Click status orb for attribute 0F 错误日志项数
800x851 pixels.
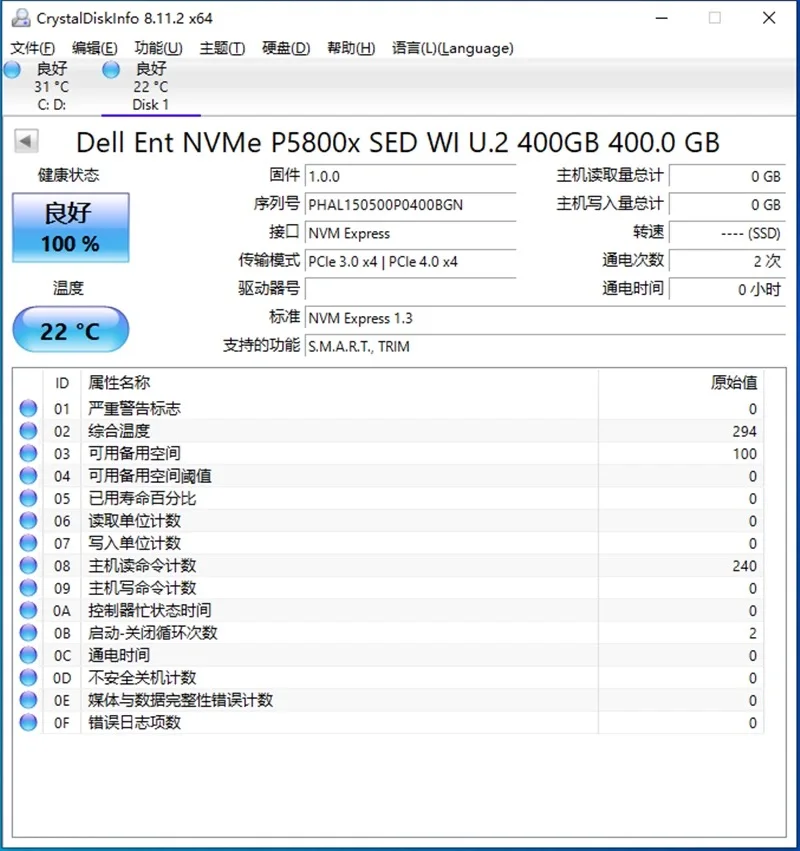coord(28,722)
